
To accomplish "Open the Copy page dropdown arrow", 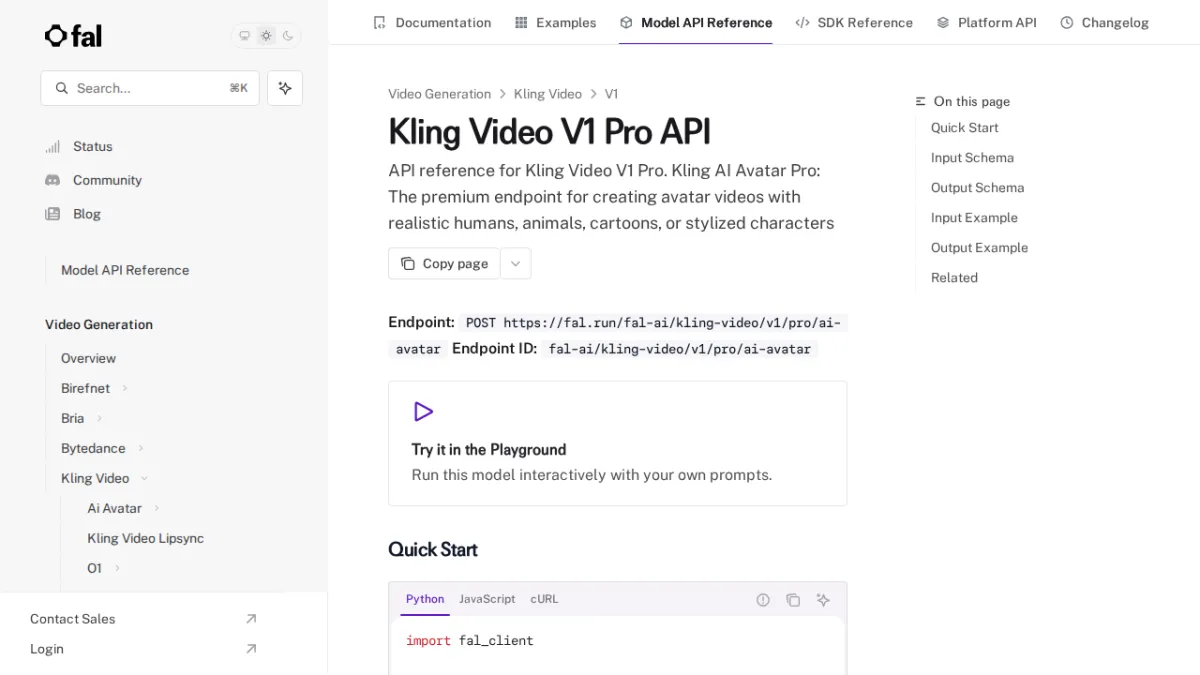I will coord(516,264).
